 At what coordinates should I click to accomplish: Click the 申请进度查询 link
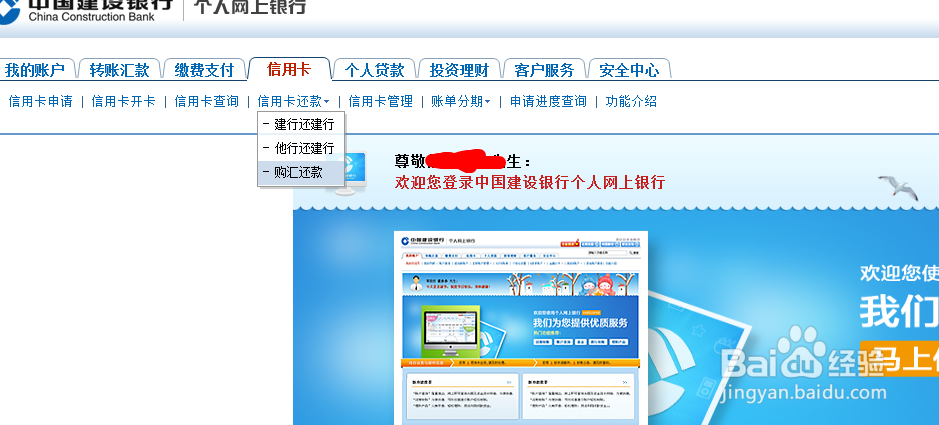549,102
